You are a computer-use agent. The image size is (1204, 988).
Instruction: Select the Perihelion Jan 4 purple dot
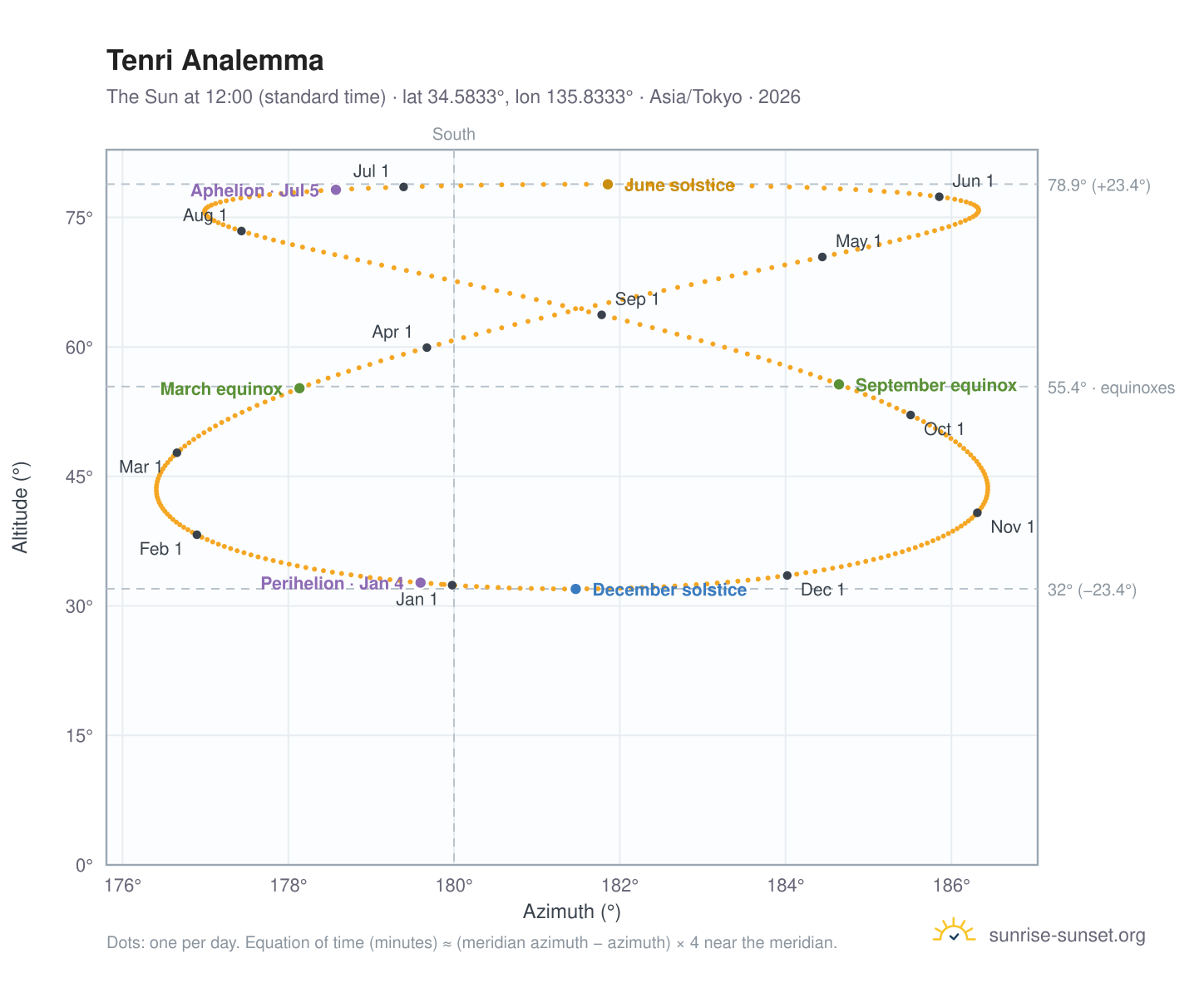421,583
